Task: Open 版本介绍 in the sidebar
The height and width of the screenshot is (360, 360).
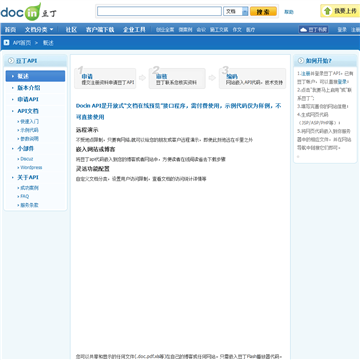Action: [x=29, y=88]
